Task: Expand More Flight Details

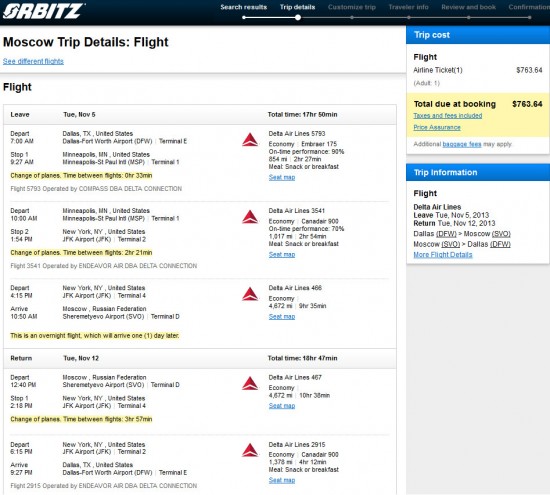Action: (x=443, y=255)
